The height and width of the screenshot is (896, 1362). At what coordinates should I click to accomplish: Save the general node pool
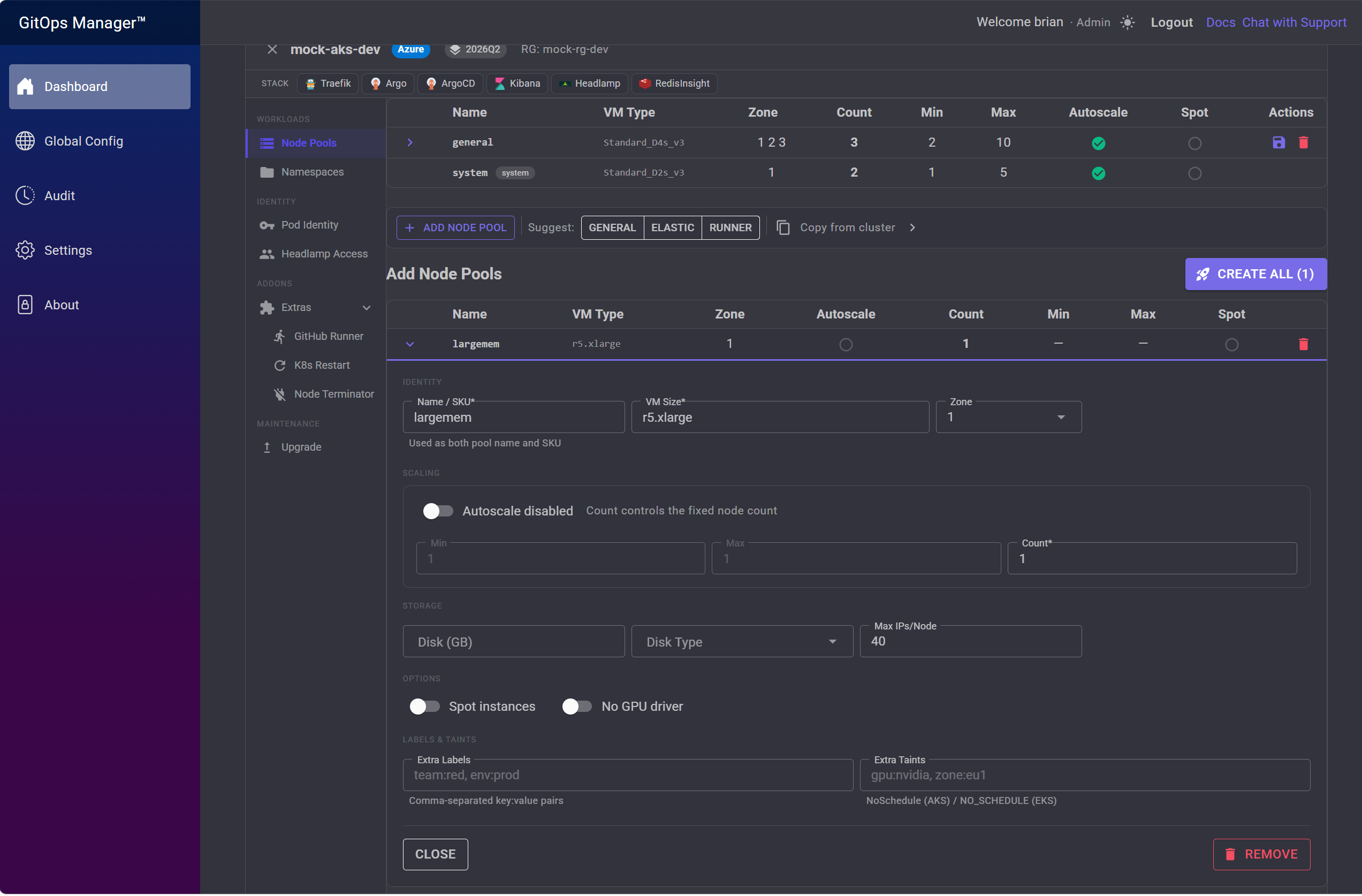click(x=1279, y=142)
